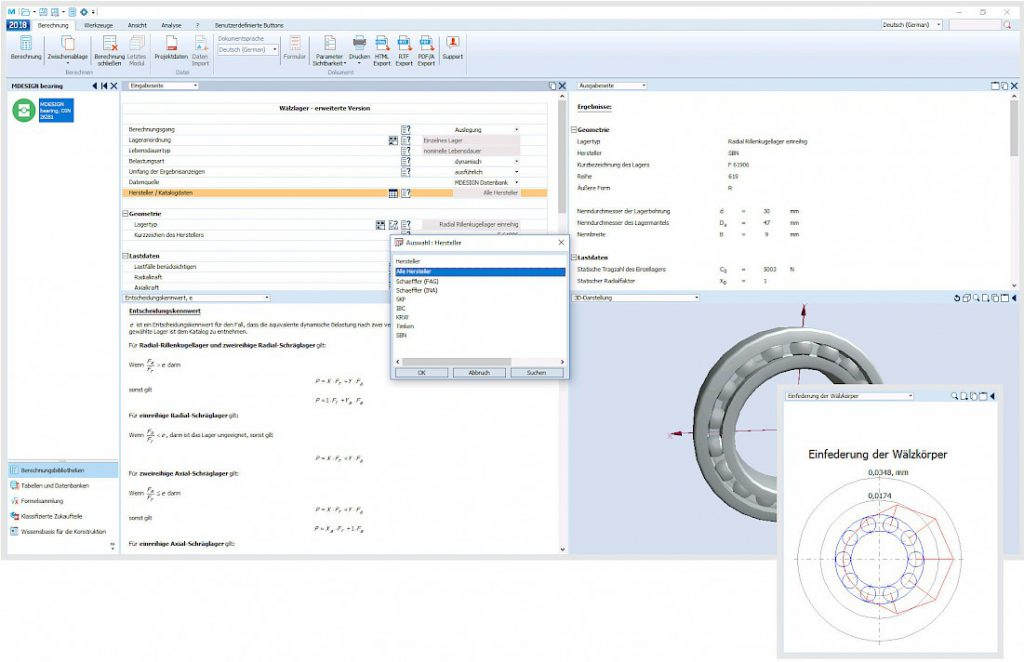This screenshot has height=662, width=1024.
Task: Click the Drucken printer icon
Action: click(359, 44)
